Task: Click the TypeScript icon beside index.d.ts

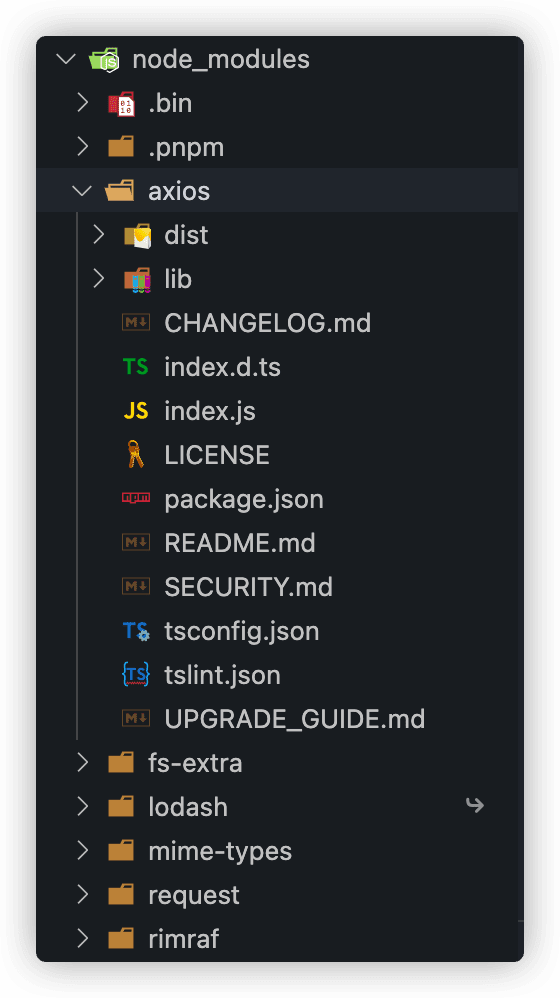Action: (x=136, y=367)
